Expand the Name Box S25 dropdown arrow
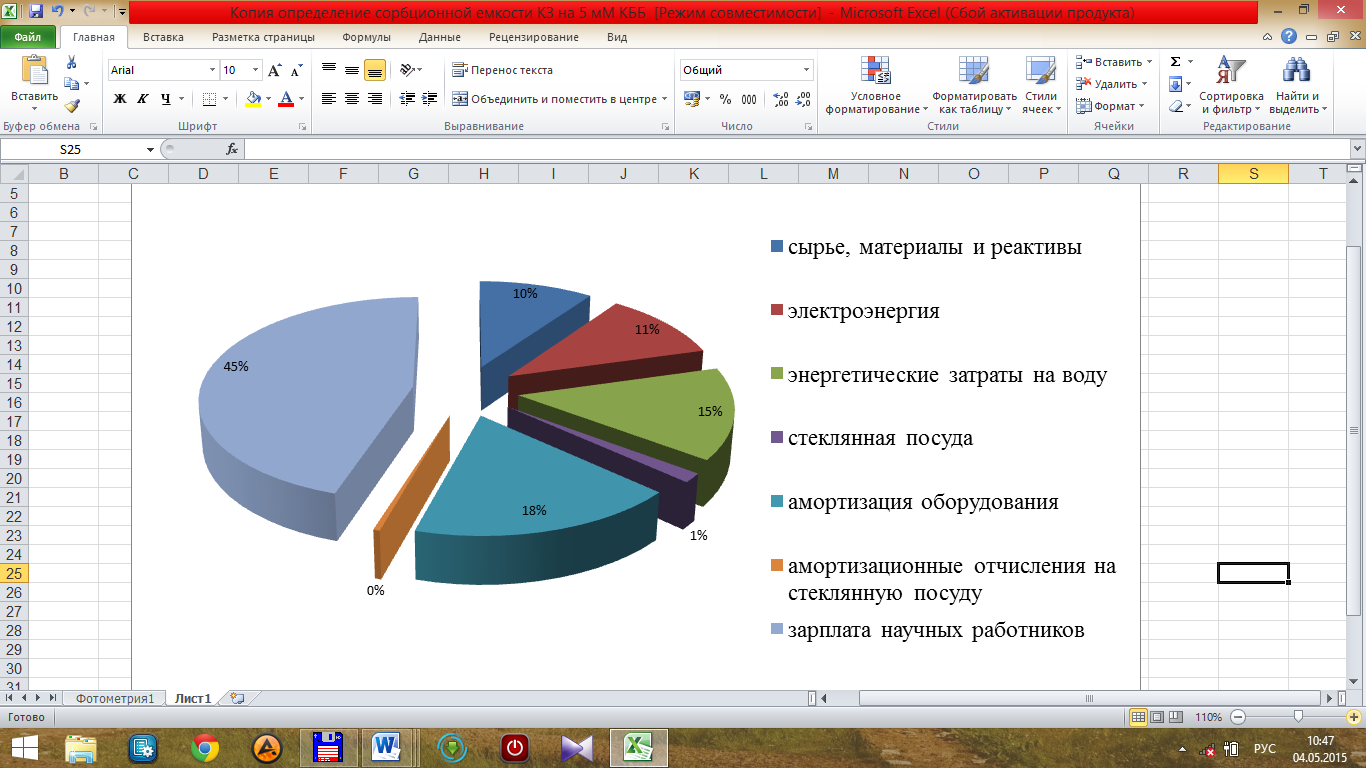This screenshot has width=1366, height=768. [151, 149]
